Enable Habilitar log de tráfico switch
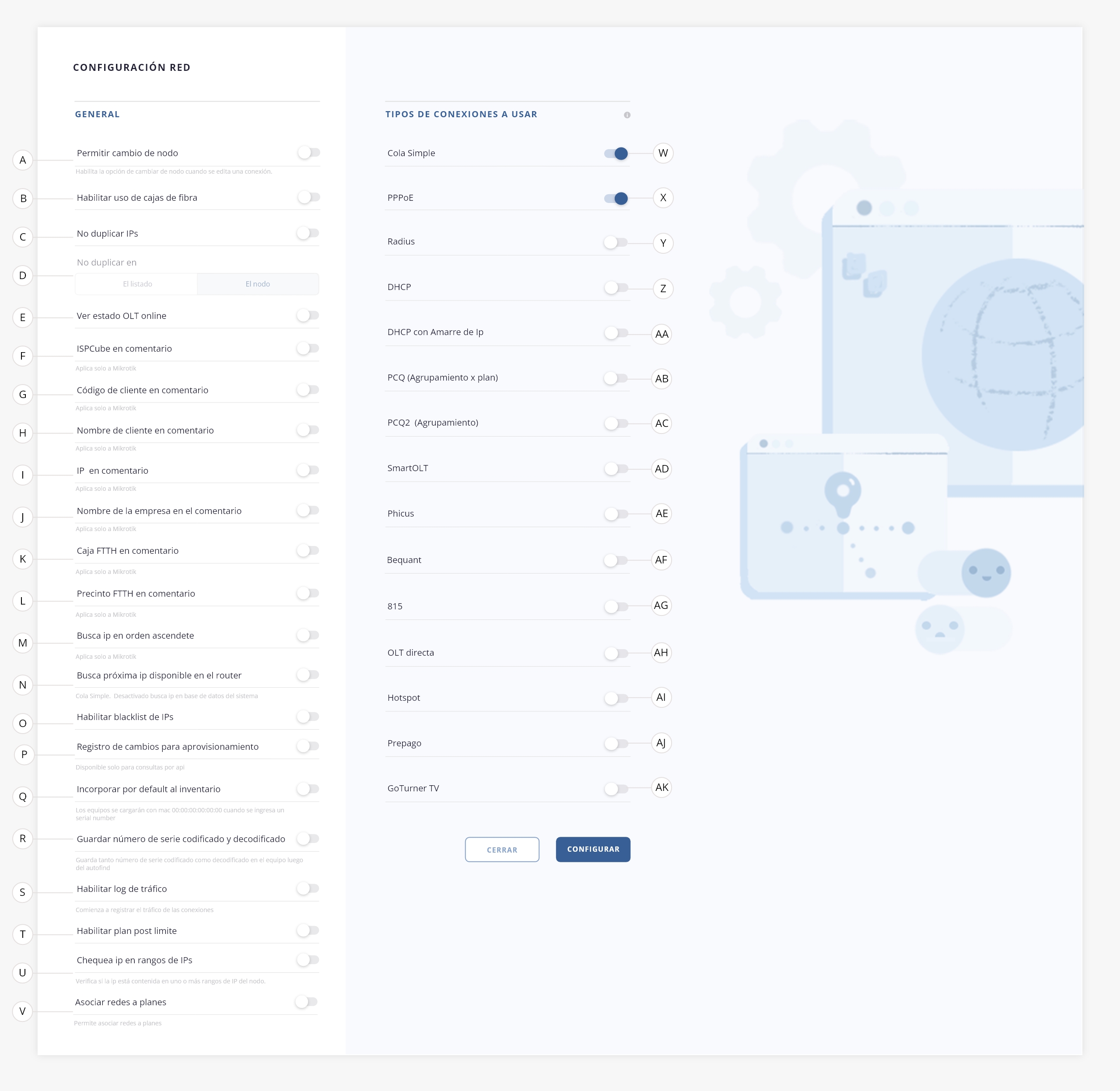 (x=308, y=889)
